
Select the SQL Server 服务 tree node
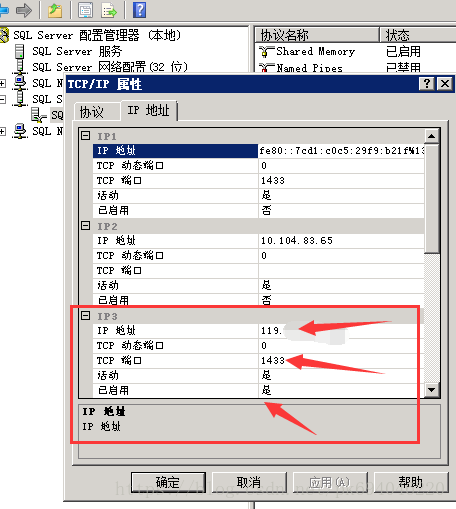click(x=77, y=51)
